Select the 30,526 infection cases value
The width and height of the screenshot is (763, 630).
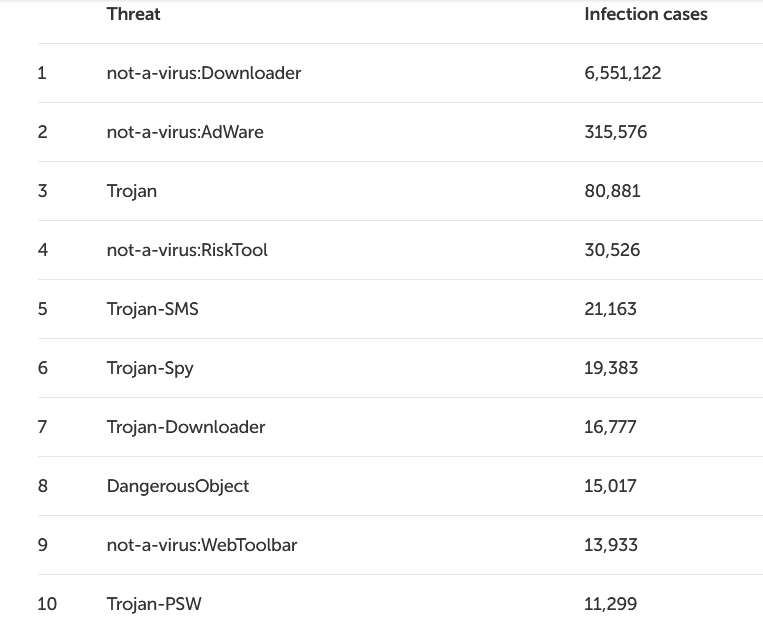click(612, 250)
